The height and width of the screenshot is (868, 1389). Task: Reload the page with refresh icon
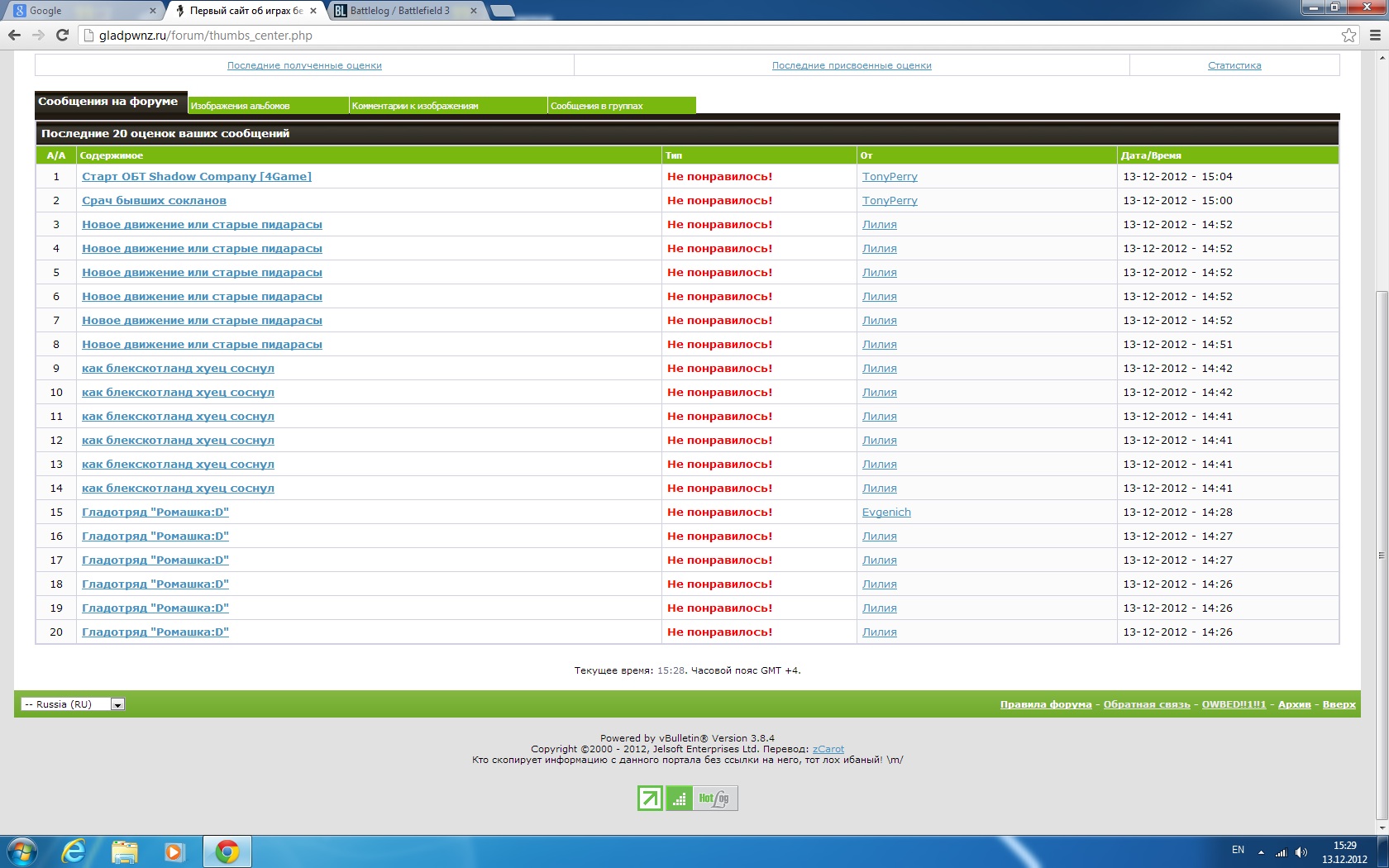point(62,35)
